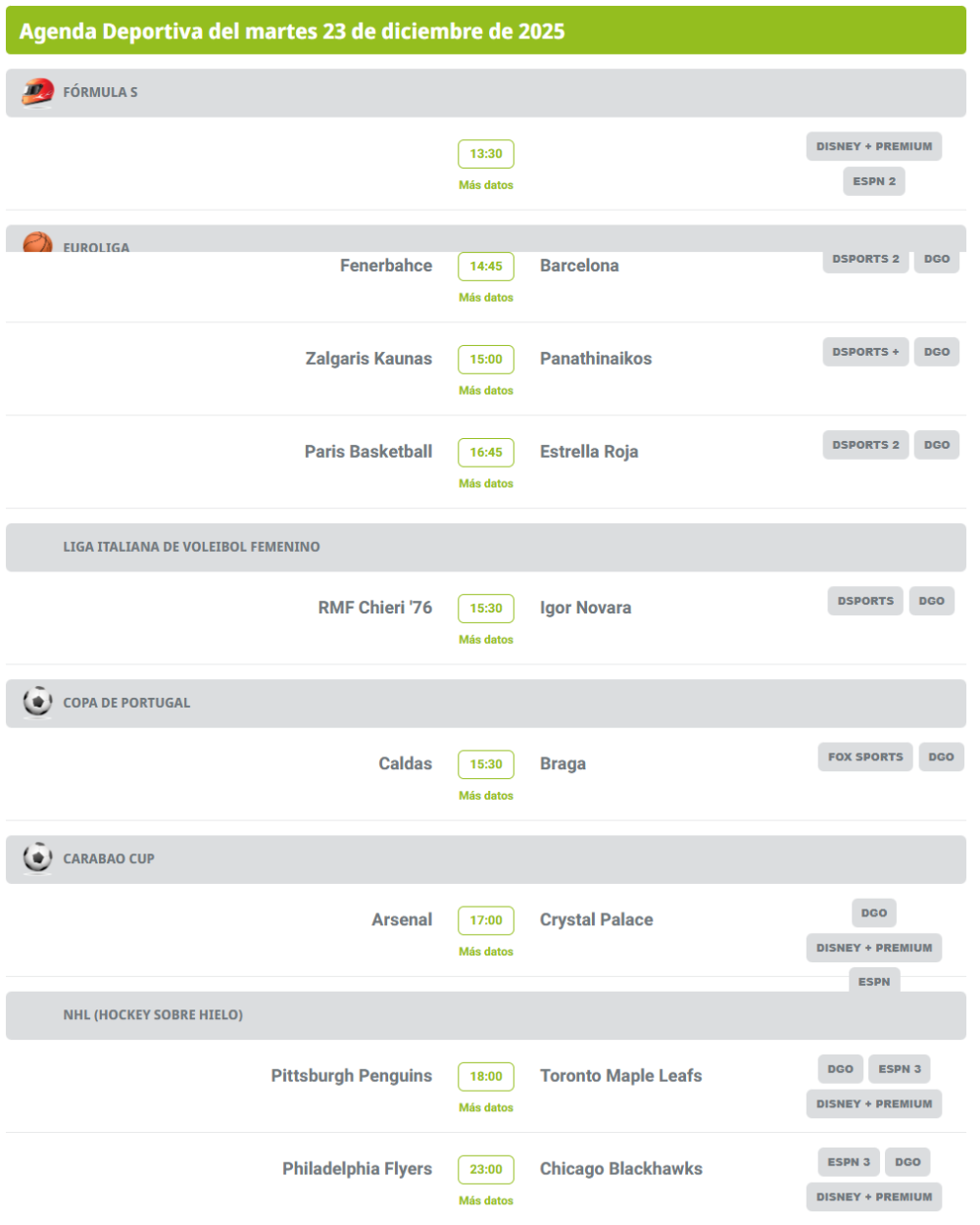Click the FOX SPORTS channel badge
The width and height of the screenshot is (980, 1225).
[865, 757]
